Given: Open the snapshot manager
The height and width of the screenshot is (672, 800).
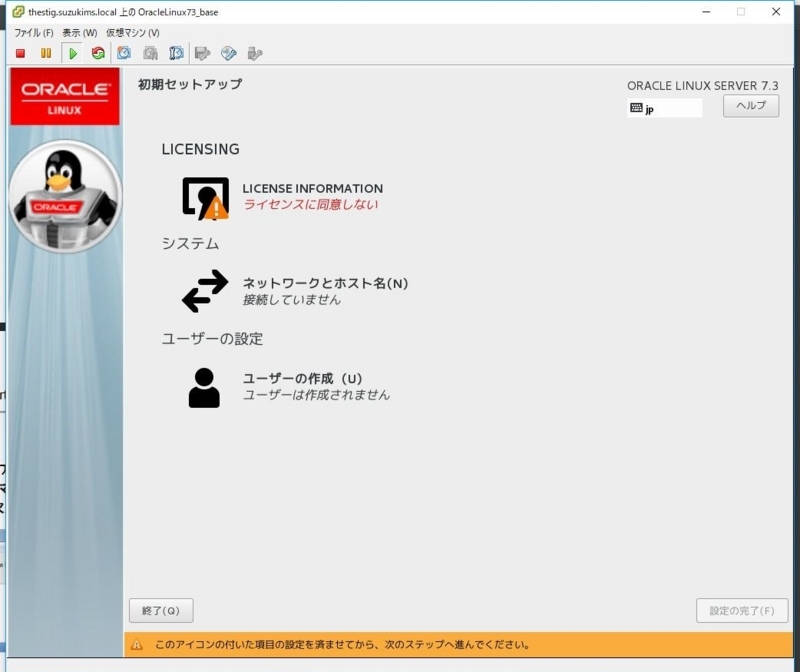Looking at the screenshot, I should coord(176,53).
